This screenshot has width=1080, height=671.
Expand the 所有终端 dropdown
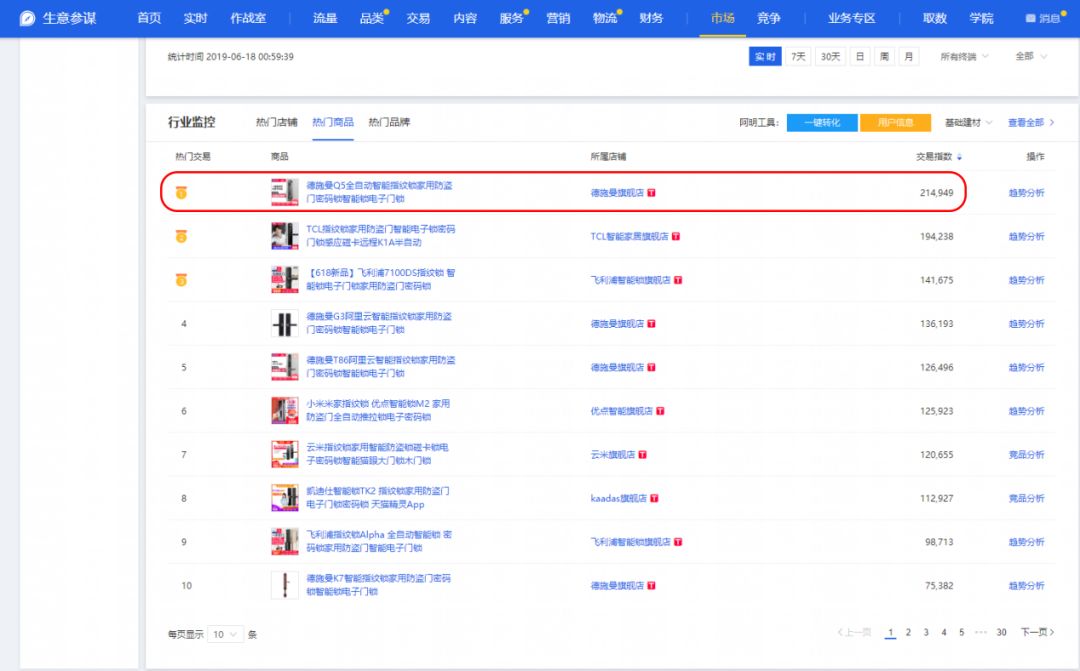(964, 57)
